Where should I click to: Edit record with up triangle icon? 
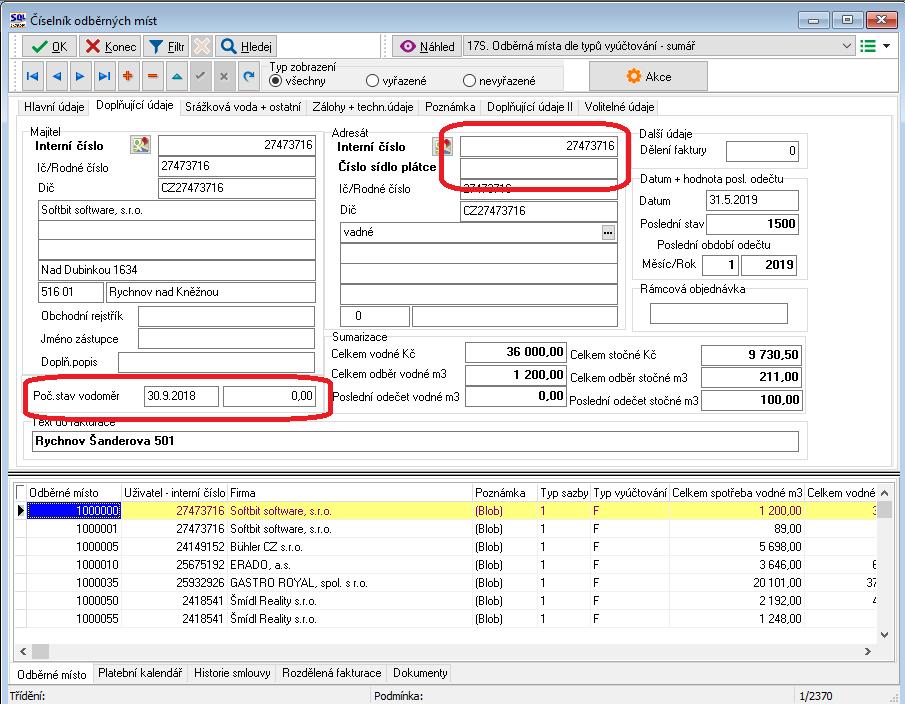(177, 76)
